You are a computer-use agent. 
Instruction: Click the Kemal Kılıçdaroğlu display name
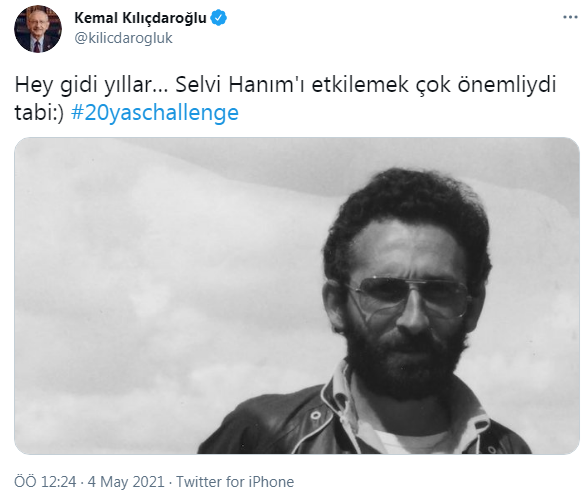pyautogui.click(x=140, y=18)
